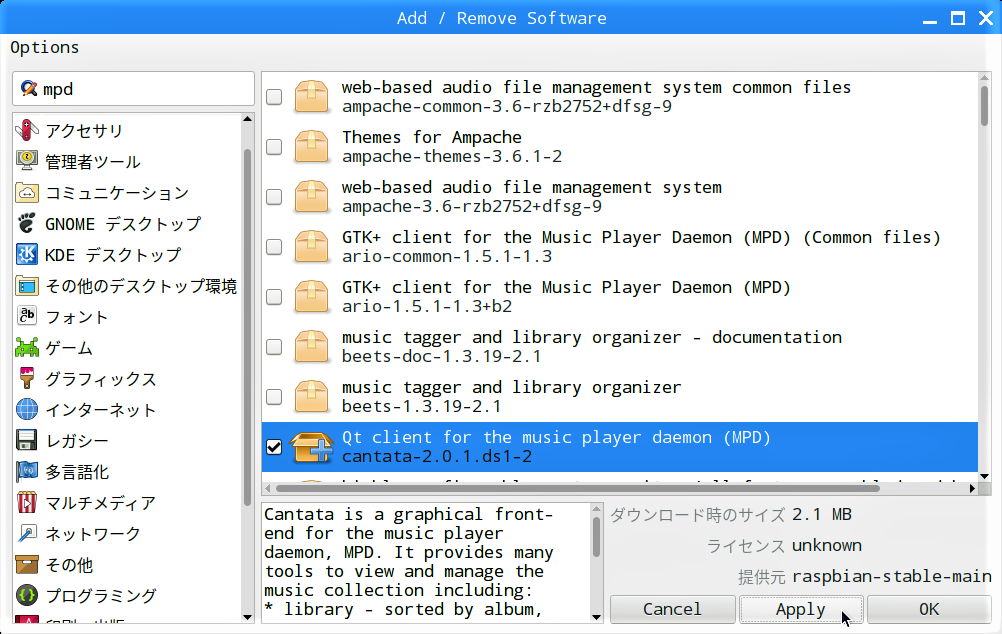Click the Cancel button

tap(672, 609)
